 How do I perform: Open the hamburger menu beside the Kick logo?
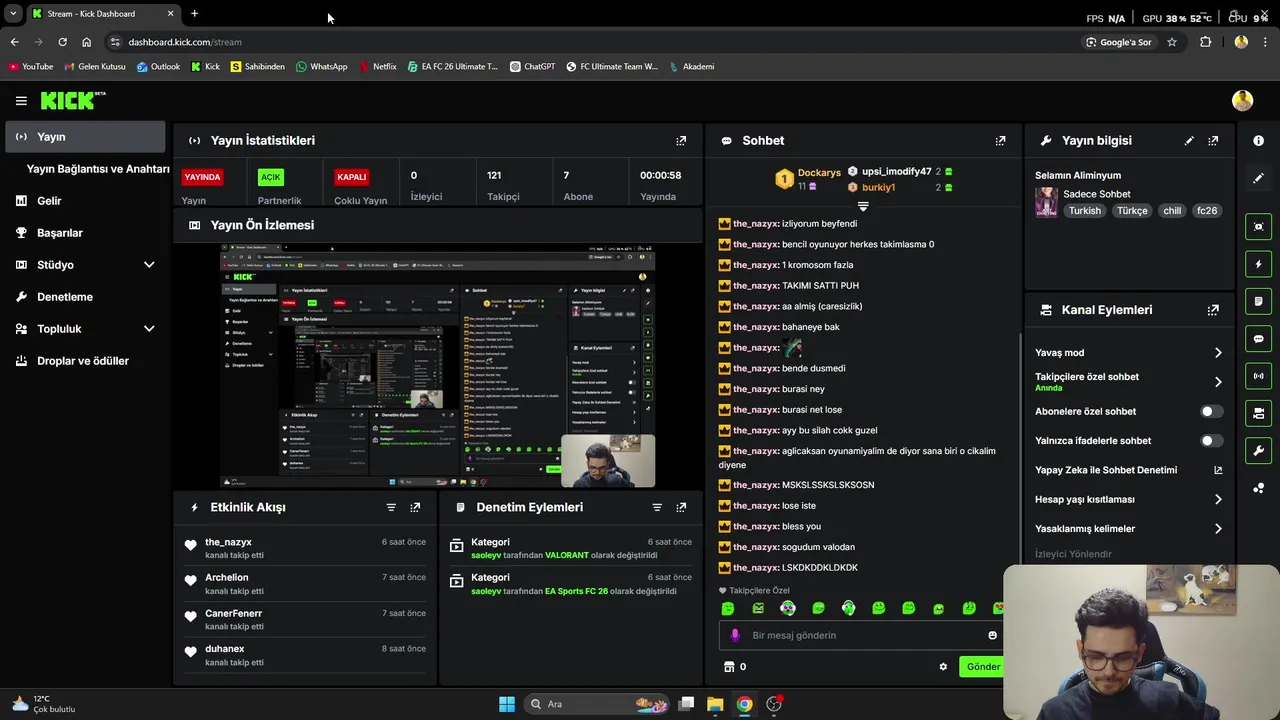point(21,101)
